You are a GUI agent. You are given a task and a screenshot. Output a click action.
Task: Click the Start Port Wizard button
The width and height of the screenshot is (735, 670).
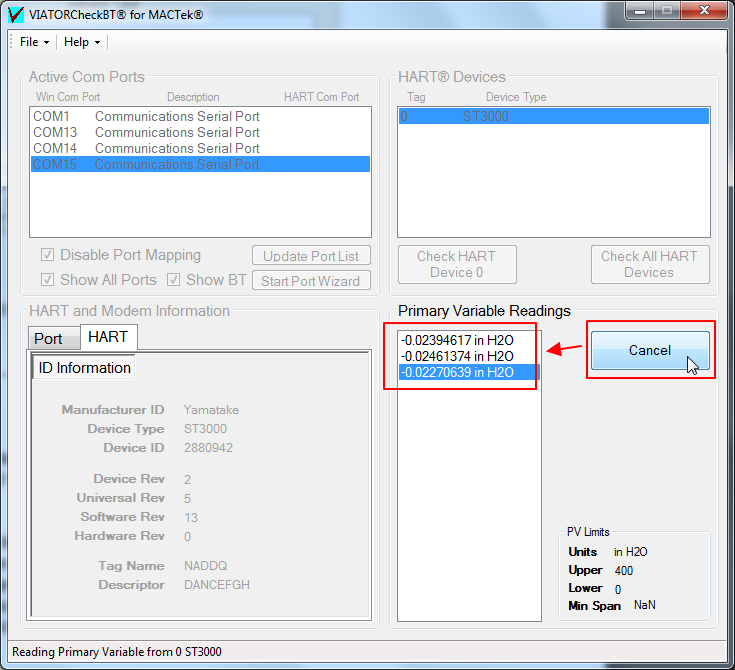311,281
